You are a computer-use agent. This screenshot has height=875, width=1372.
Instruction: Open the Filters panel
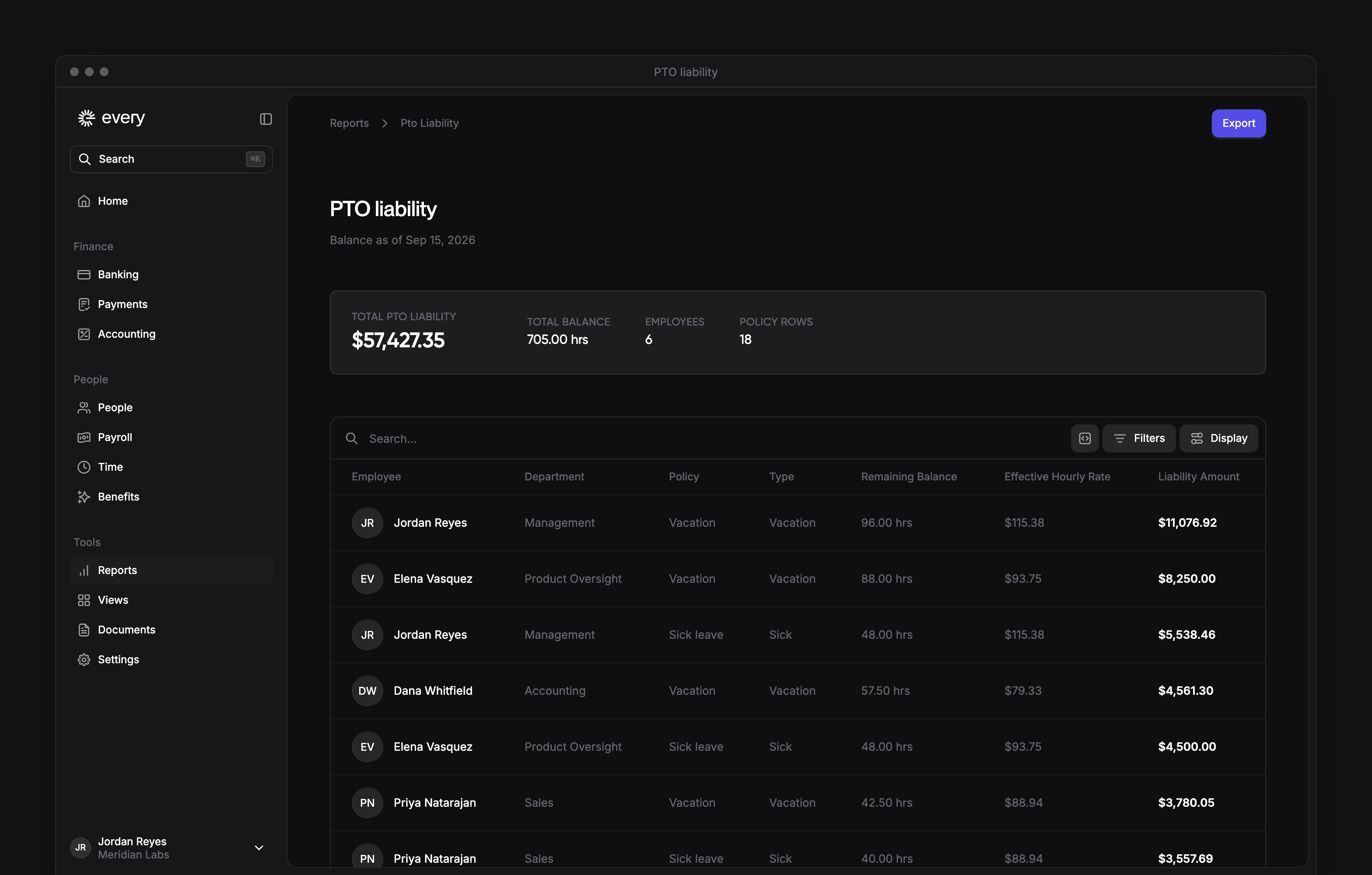(x=1138, y=438)
